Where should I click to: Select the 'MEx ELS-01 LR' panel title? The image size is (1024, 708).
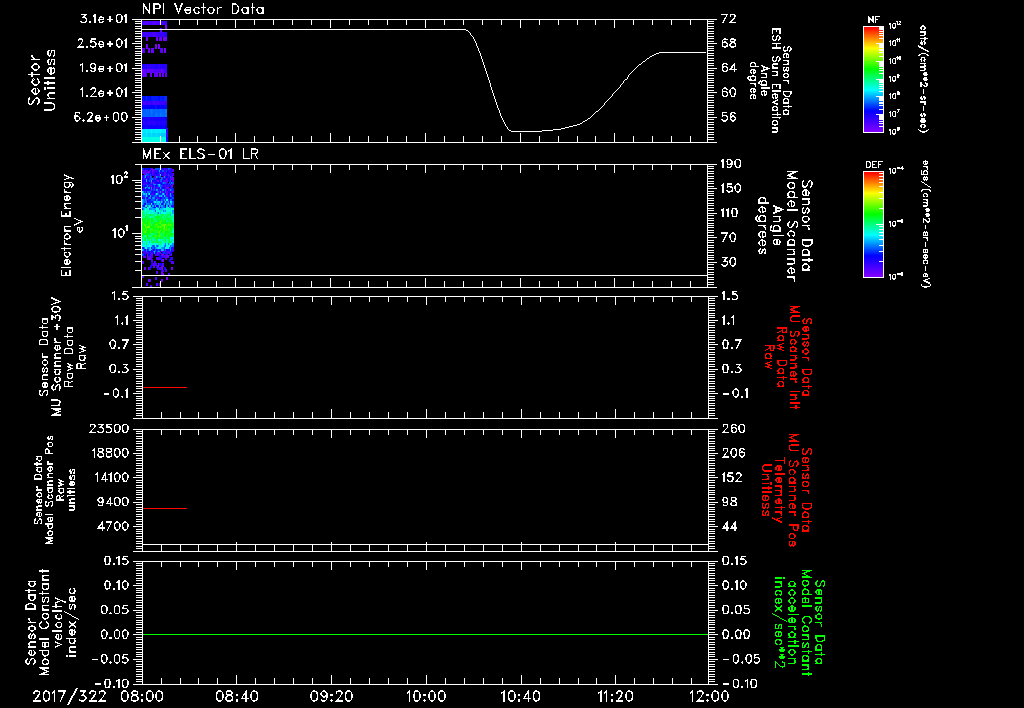coord(200,154)
